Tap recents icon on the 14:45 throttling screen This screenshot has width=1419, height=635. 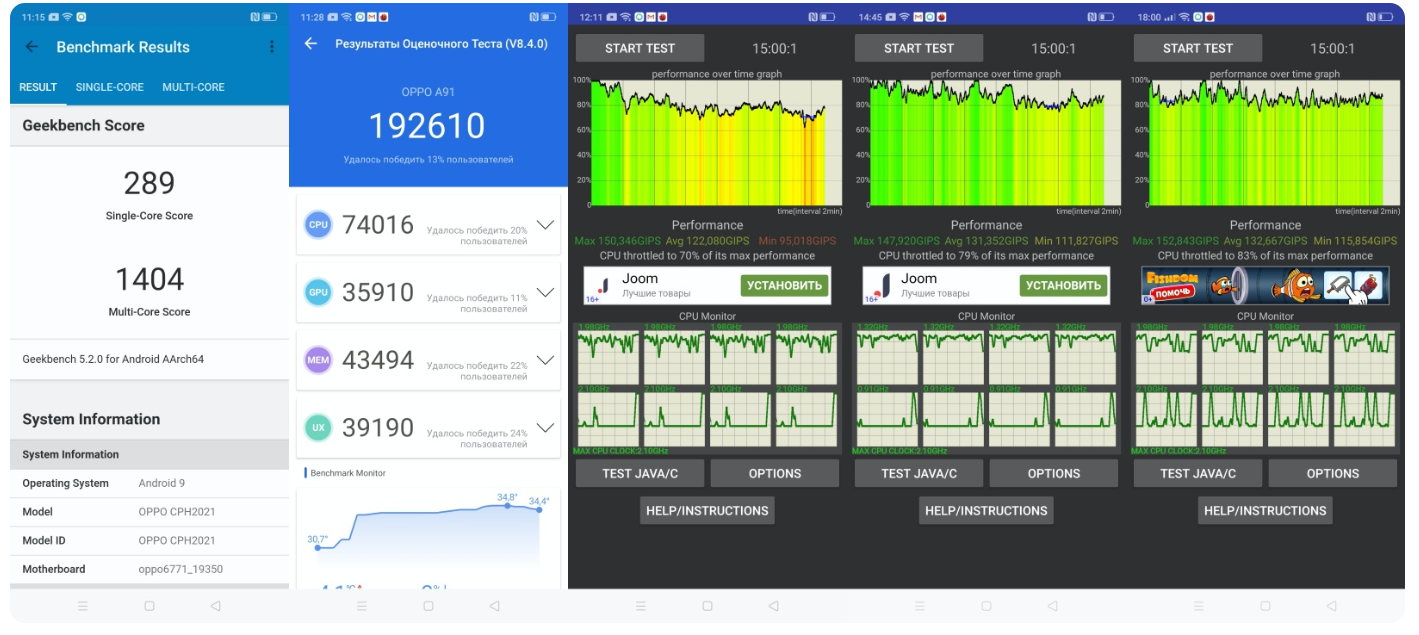coord(920,606)
